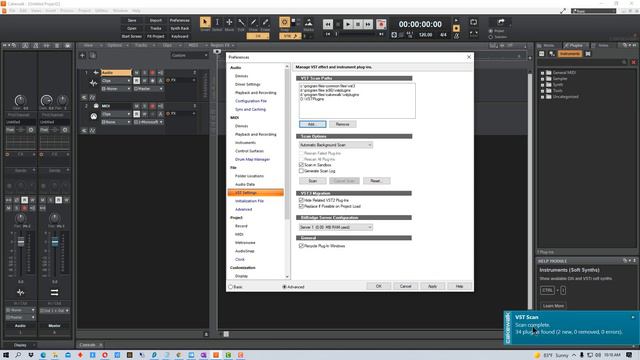Click the Reset button
This screenshot has width=640, height=360.
376,181
